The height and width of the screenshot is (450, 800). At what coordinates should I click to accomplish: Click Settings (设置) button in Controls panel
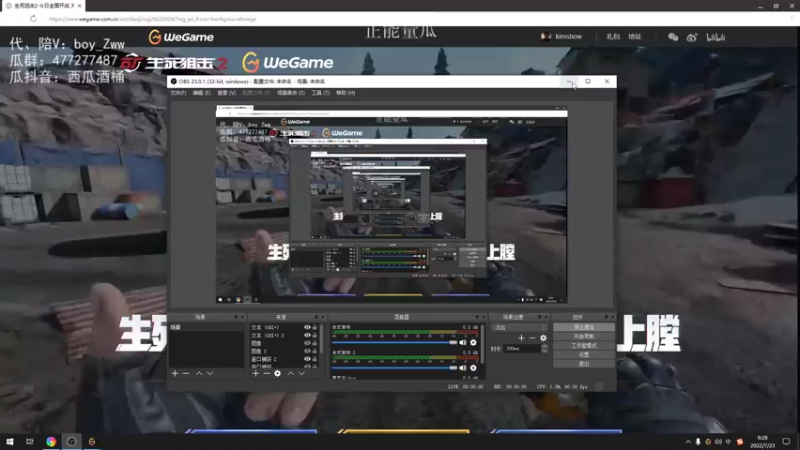584,355
